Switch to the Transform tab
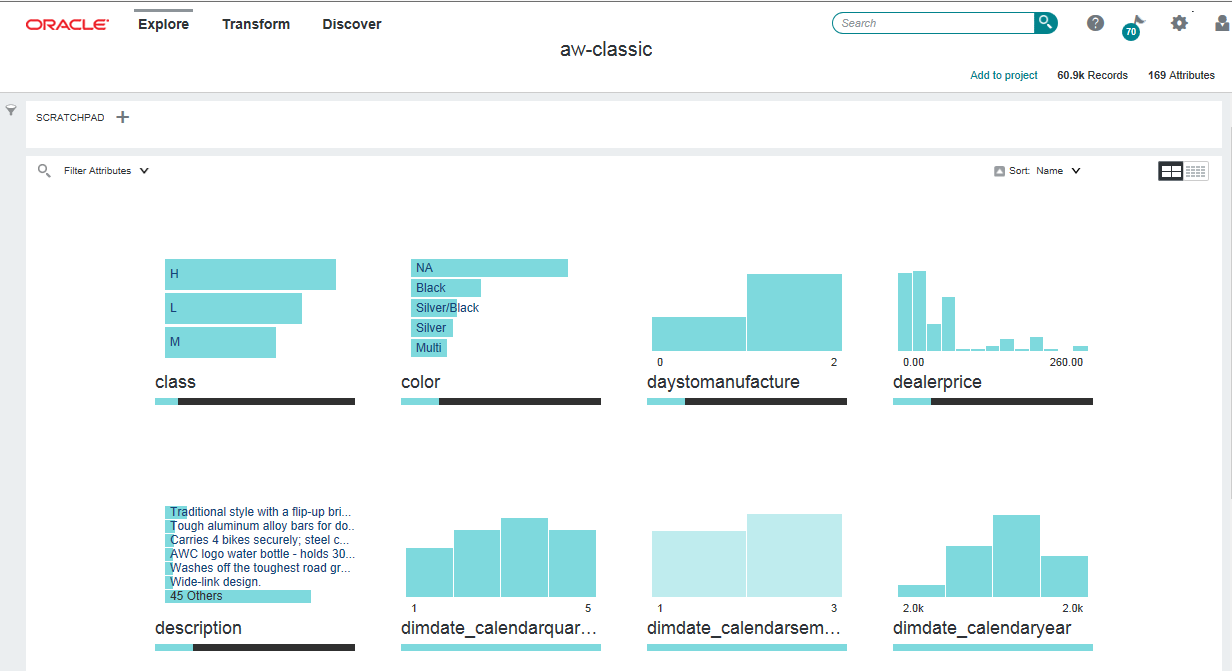The width and height of the screenshot is (1232, 671). (x=256, y=24)
